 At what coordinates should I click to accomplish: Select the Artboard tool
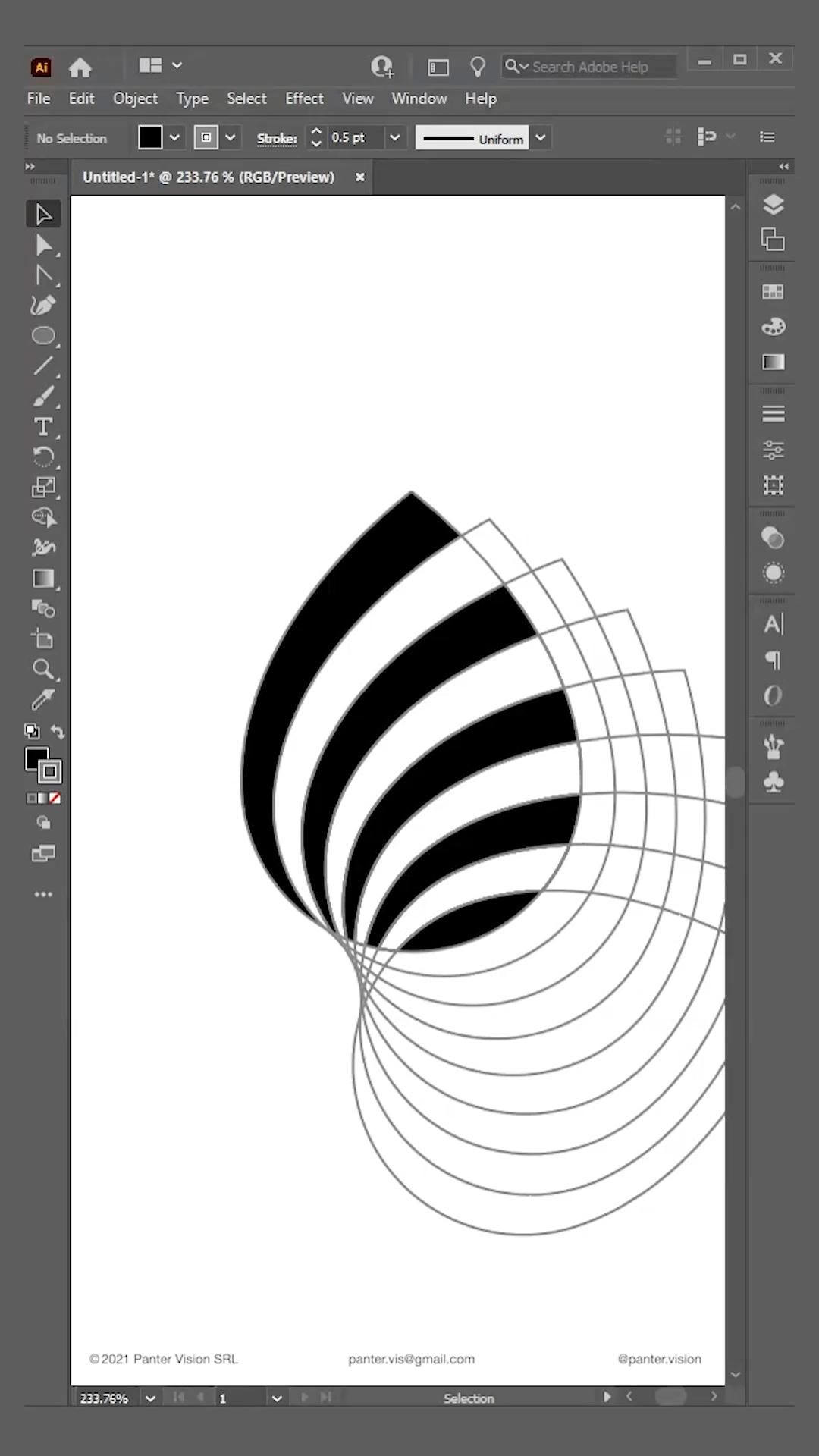coord(43,639)
